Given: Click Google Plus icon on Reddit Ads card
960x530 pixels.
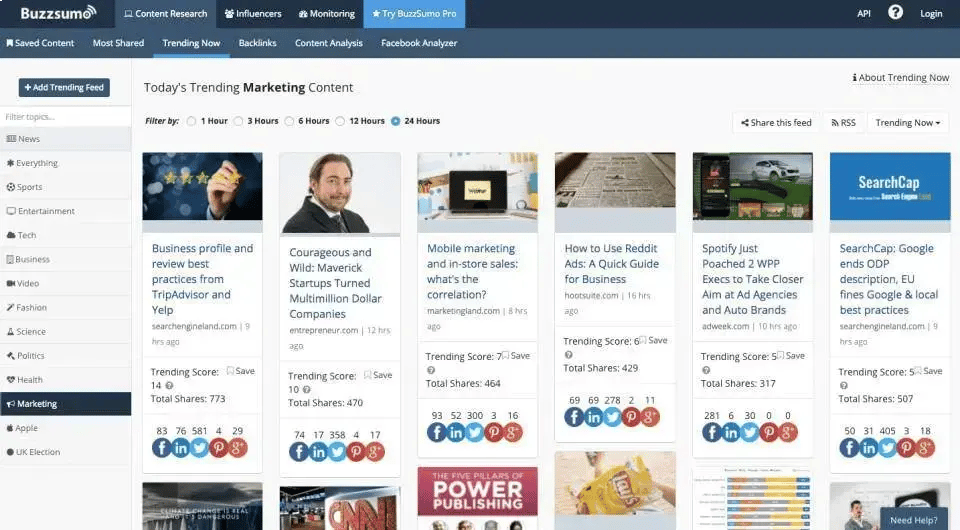Looking at the screenshot, I should tap(650, 417).
